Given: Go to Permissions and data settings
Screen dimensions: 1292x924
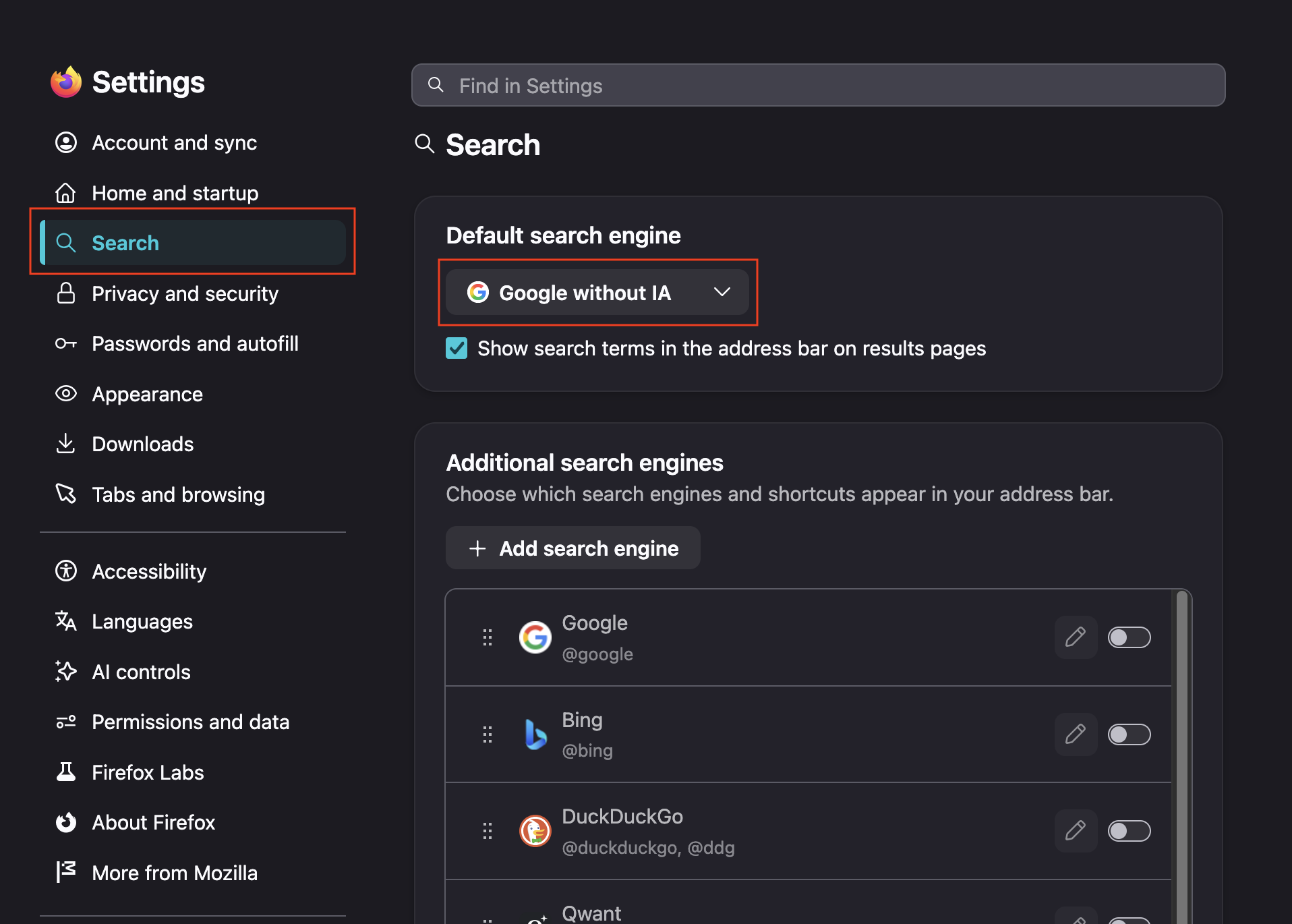Looking at the screenshot, I should pos(193,722).
